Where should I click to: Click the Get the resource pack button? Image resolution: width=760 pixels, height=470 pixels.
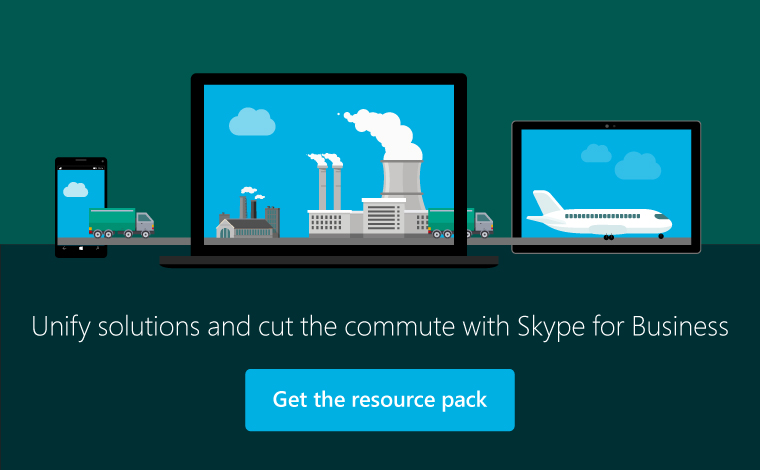click(x=380, y=400)
